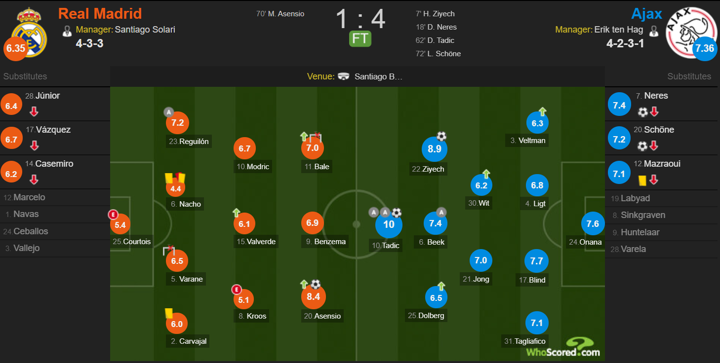The image size is (720, 363).
Task: Click the WhoScored.com logo
Action: tap(563, 347)
